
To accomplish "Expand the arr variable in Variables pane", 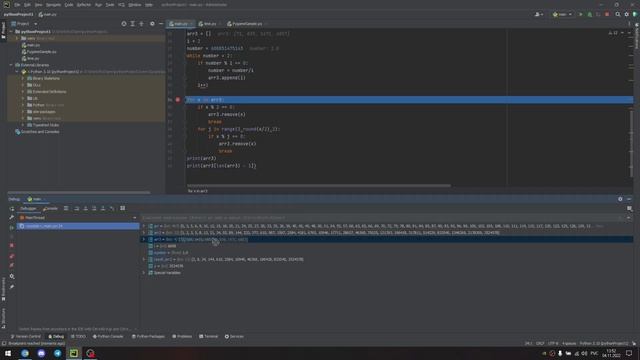I will click(x=144, y=226).
